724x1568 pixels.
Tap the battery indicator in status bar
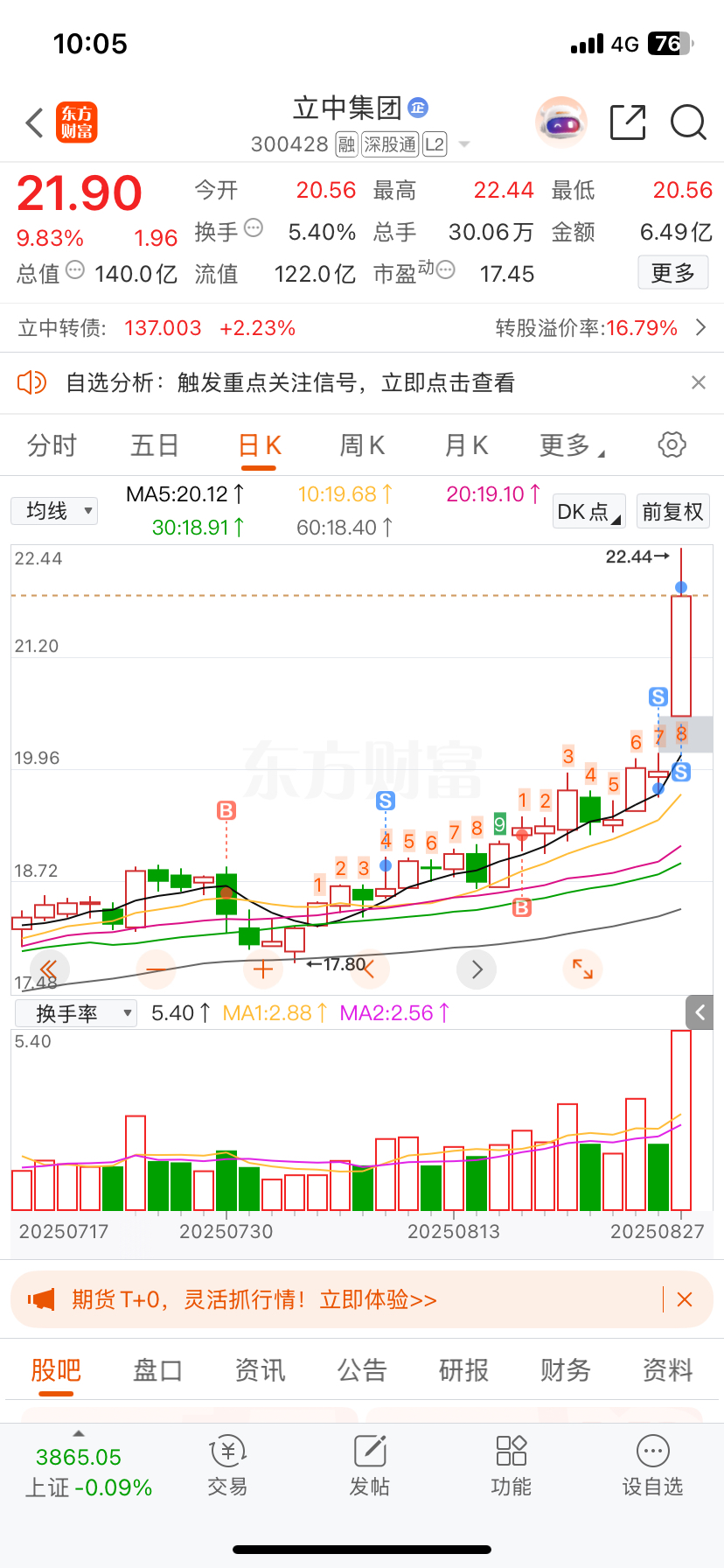coord(671,44)
